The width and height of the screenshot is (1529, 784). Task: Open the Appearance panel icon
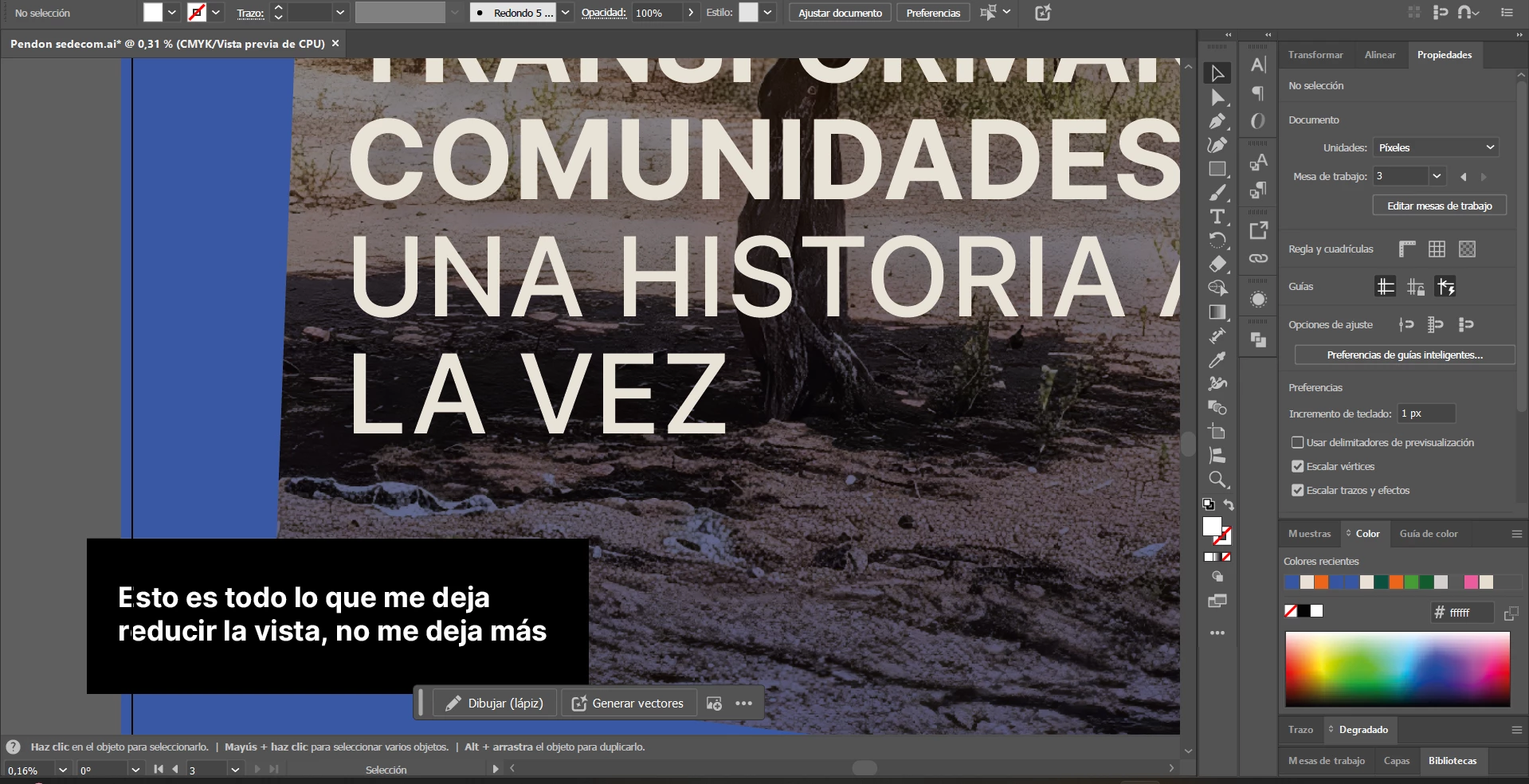[x=1258, y=300]
